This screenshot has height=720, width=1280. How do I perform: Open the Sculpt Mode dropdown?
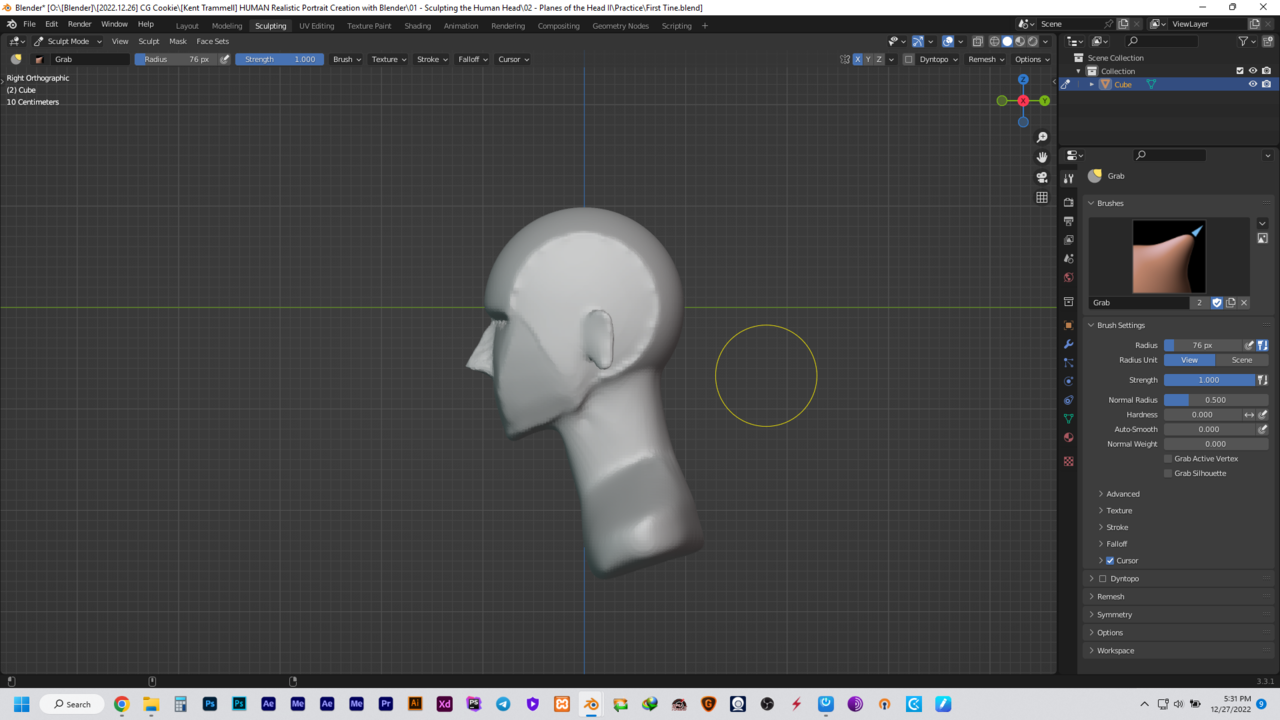point(68,41)
